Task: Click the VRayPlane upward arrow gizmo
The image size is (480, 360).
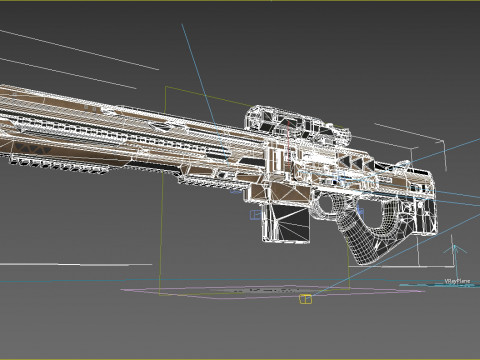Action: tap(455, 261)
